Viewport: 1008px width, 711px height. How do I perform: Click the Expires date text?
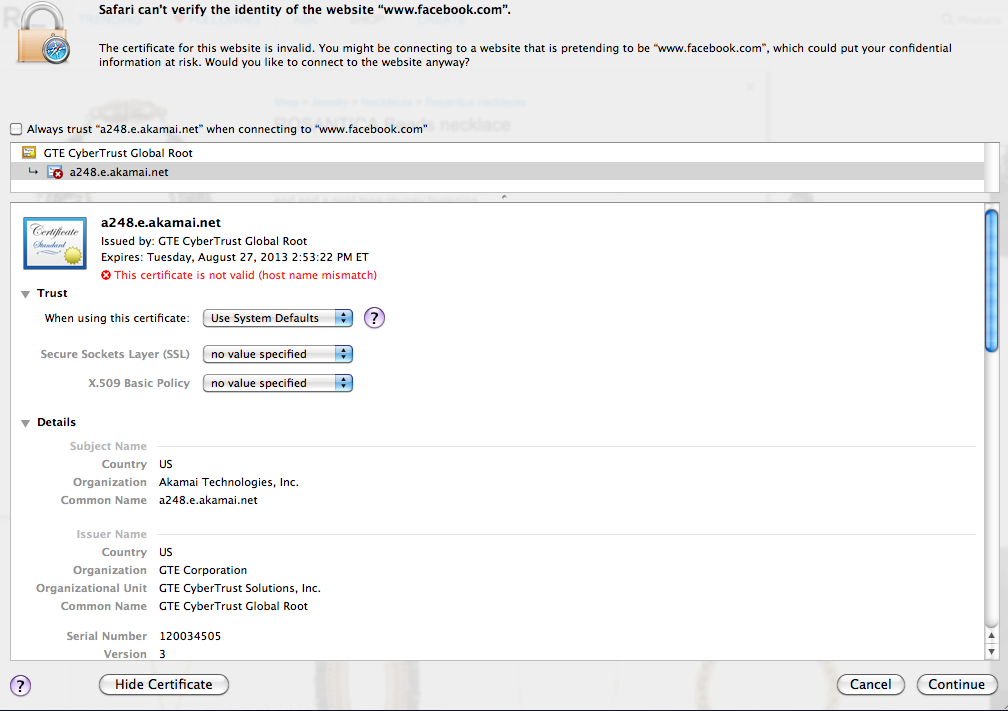coord(235,257)
